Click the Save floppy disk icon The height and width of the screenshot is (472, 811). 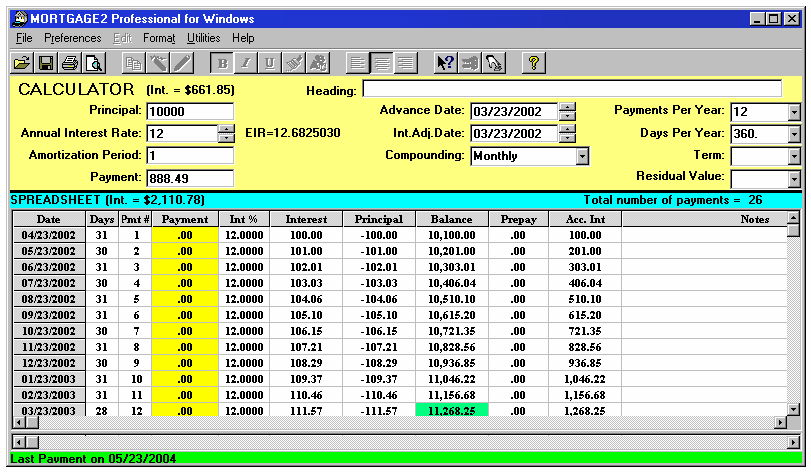point(45,63)
